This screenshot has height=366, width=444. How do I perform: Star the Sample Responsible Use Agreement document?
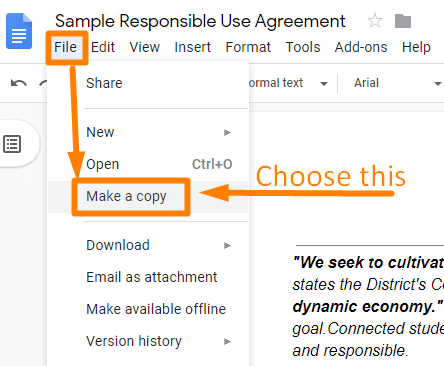[x=375, y=21]
